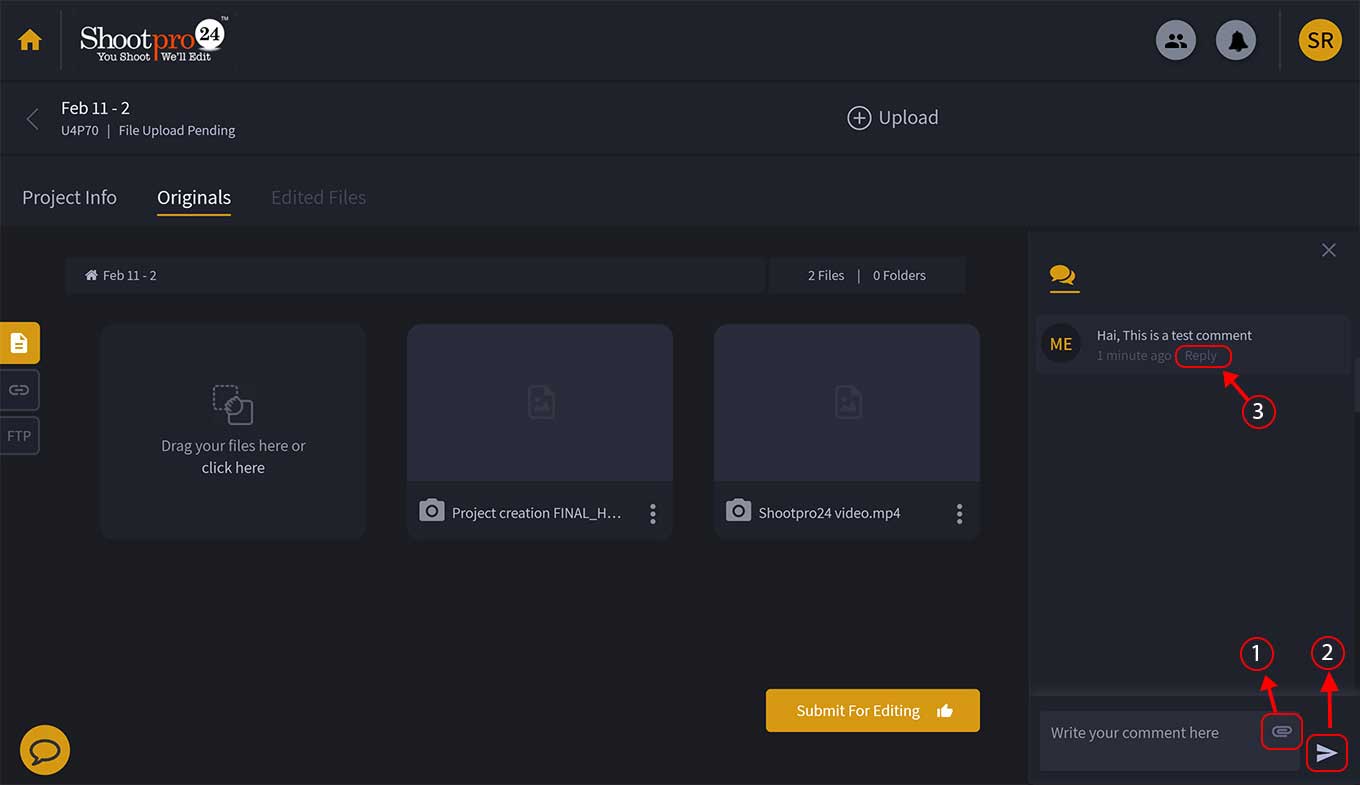Send the comment with arrow icon
The width and height of the screenshot is (1360, 785).
pyautogui.click(x=1327, y=753)
